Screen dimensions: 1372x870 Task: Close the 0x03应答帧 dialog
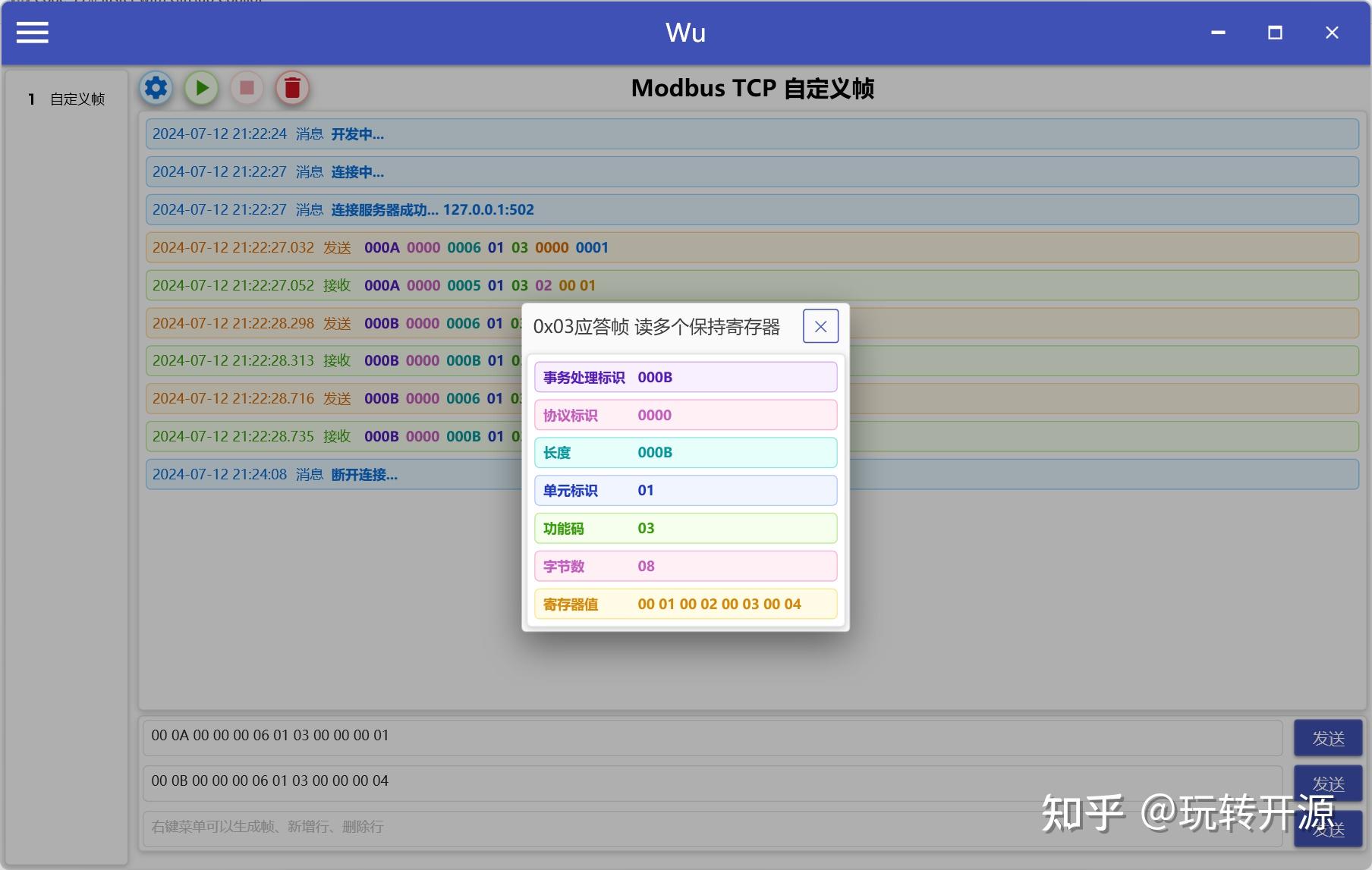820,325
